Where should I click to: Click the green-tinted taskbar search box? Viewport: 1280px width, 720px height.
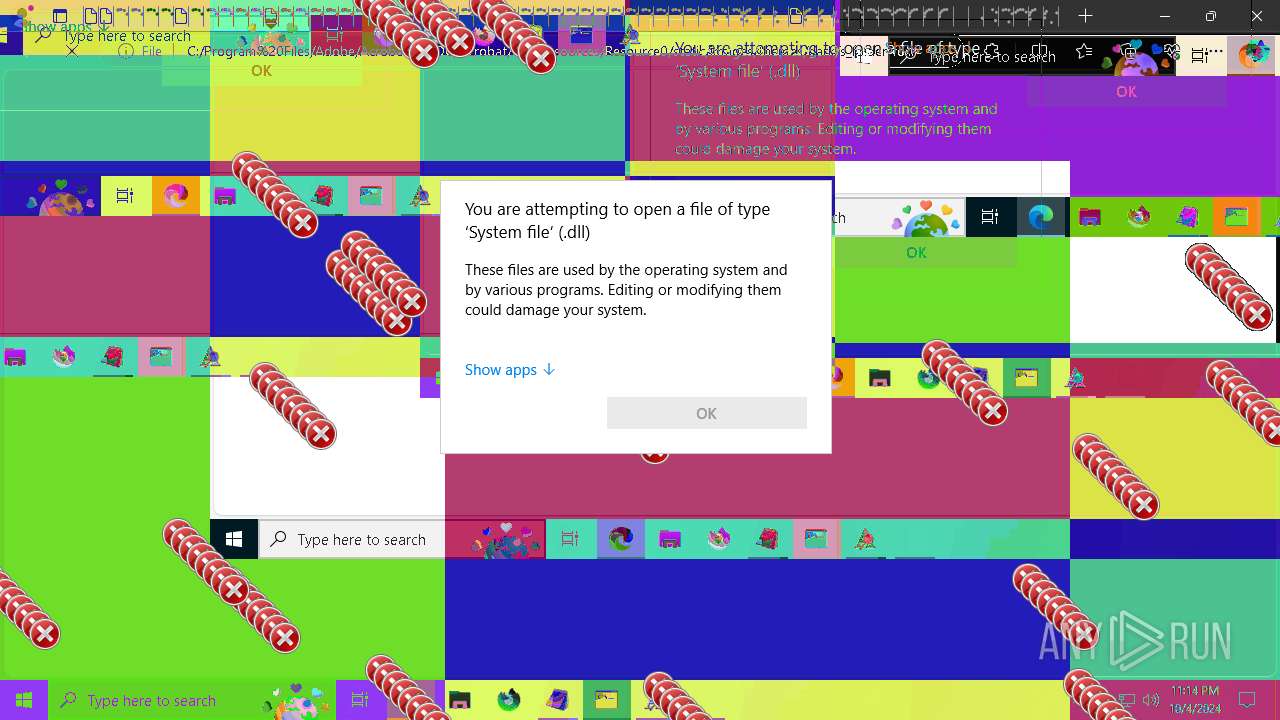[x=192, y=700]
